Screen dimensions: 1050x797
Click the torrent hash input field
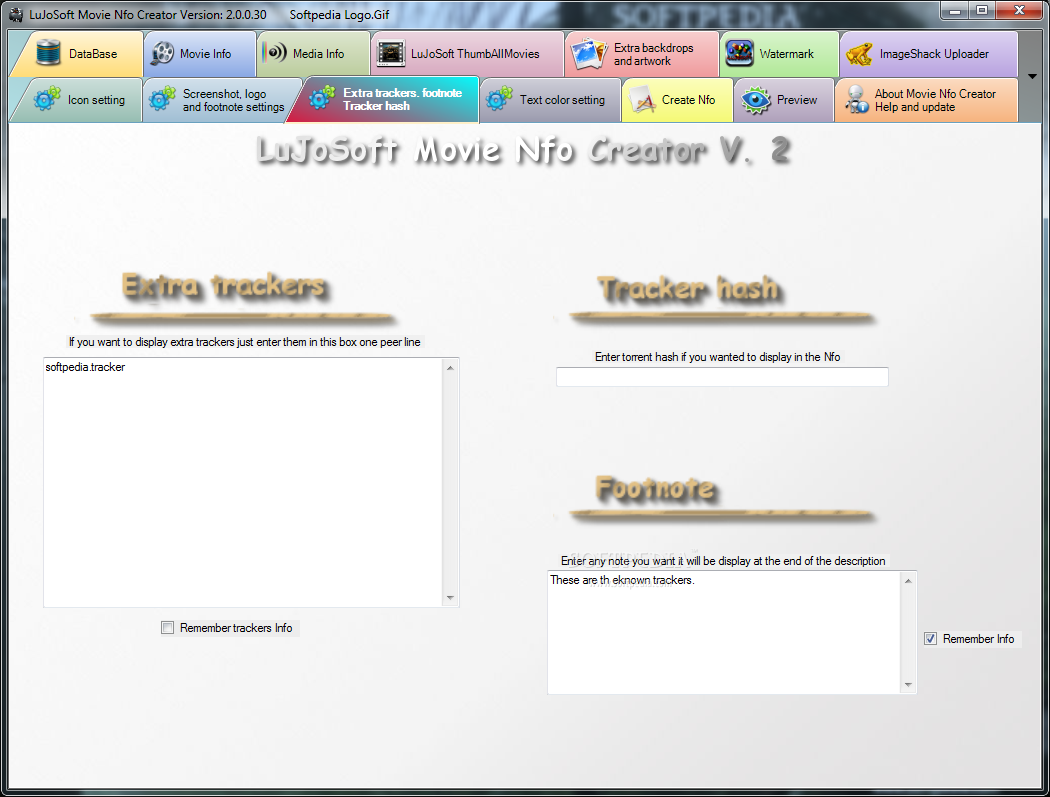722,376
